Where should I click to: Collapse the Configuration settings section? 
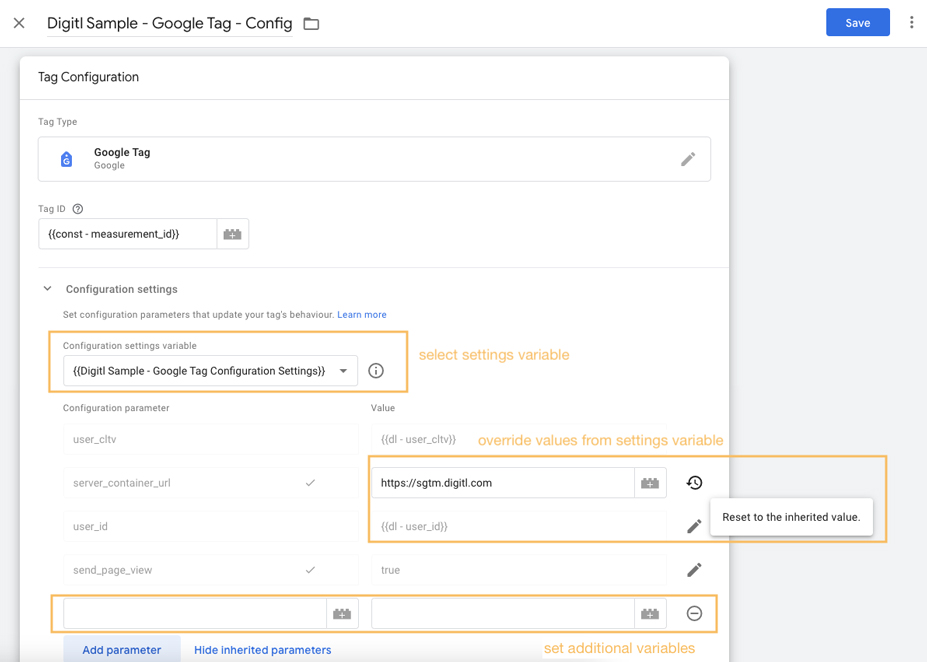point(47,288)
